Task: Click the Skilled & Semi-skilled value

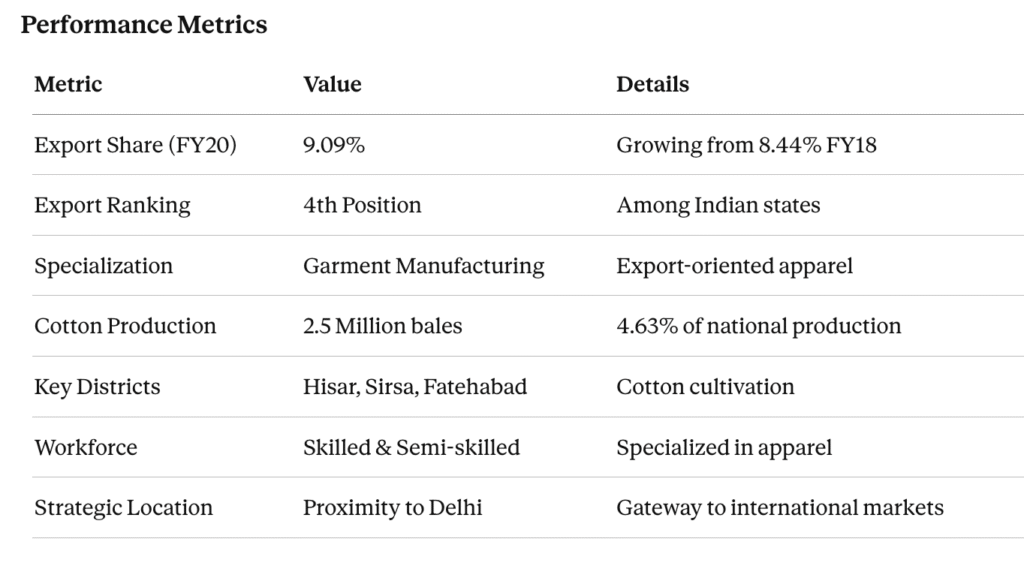Action: tap(411, 447)
